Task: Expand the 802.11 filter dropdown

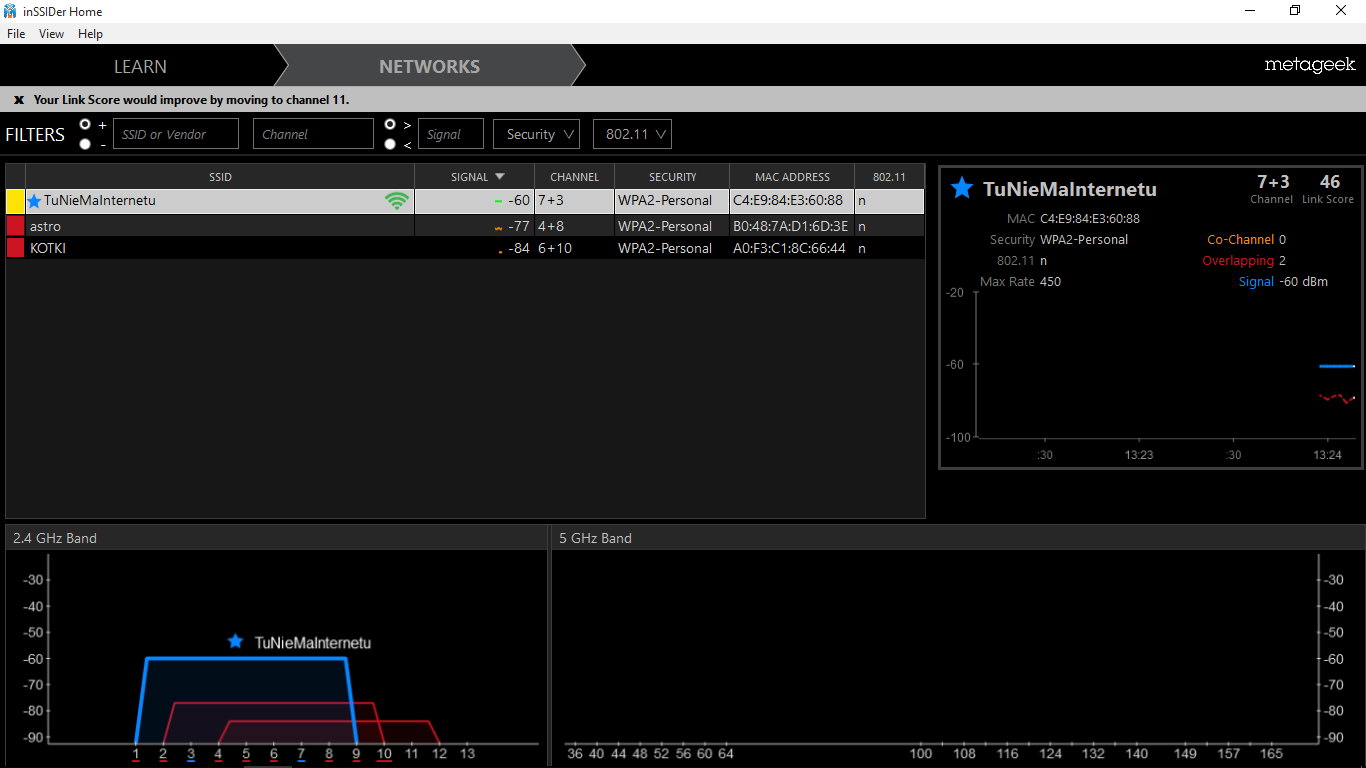Action: coord(632,134)
